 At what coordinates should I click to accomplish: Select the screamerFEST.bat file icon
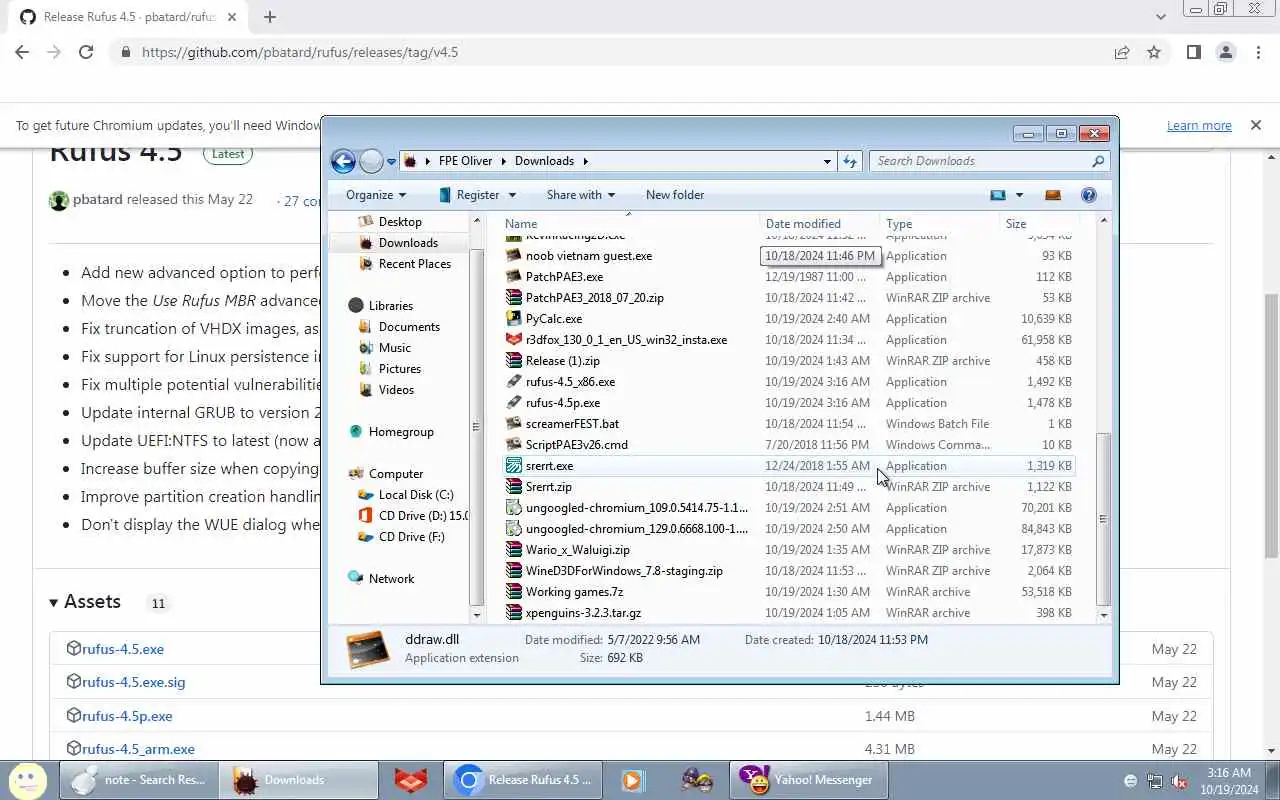pyautogui.click(x=514, y=424)
